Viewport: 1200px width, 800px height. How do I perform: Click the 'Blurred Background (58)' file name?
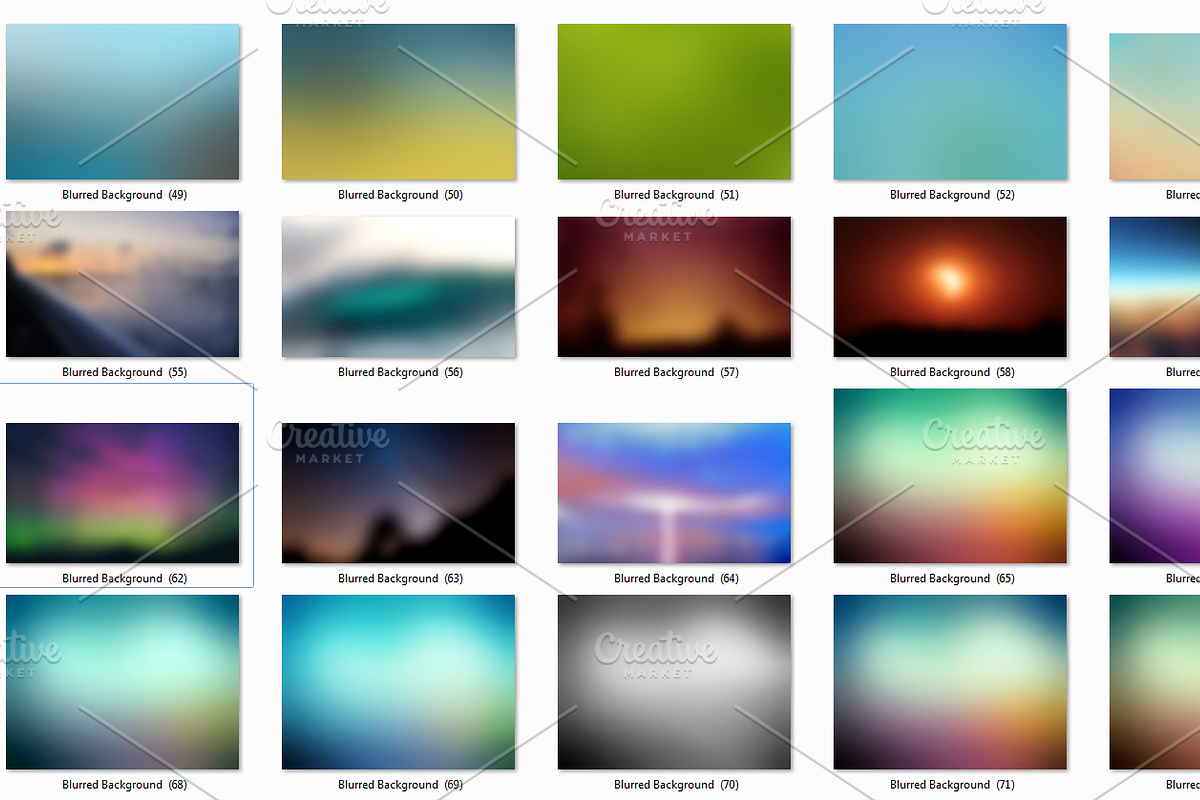click(952, 372)
